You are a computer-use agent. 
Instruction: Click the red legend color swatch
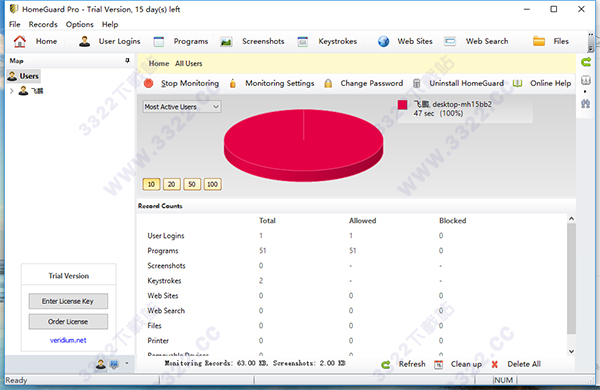pos(402,105)
